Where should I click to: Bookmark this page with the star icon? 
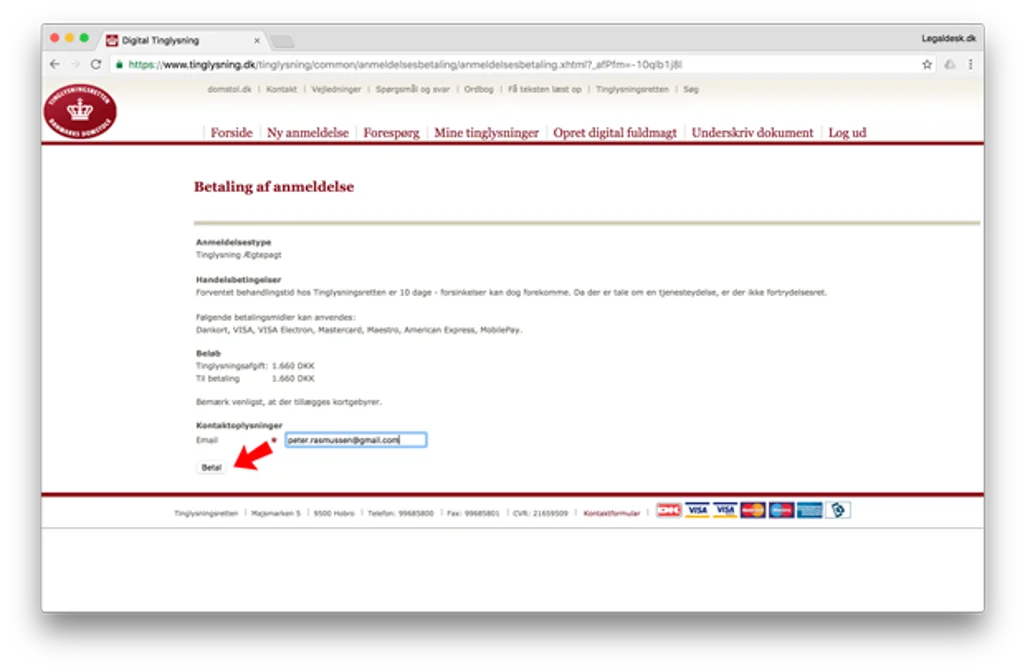click(927, 64)
